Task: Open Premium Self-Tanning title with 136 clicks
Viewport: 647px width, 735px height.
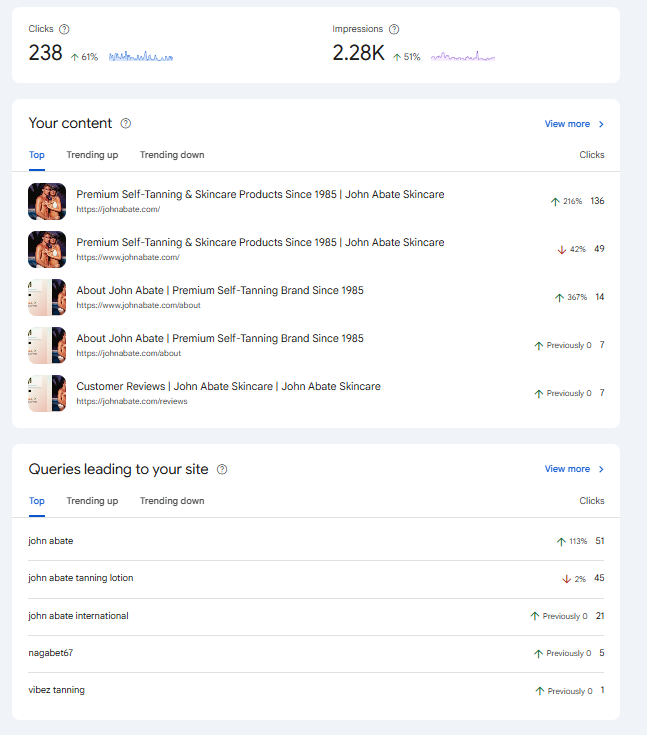Action: 260,194
